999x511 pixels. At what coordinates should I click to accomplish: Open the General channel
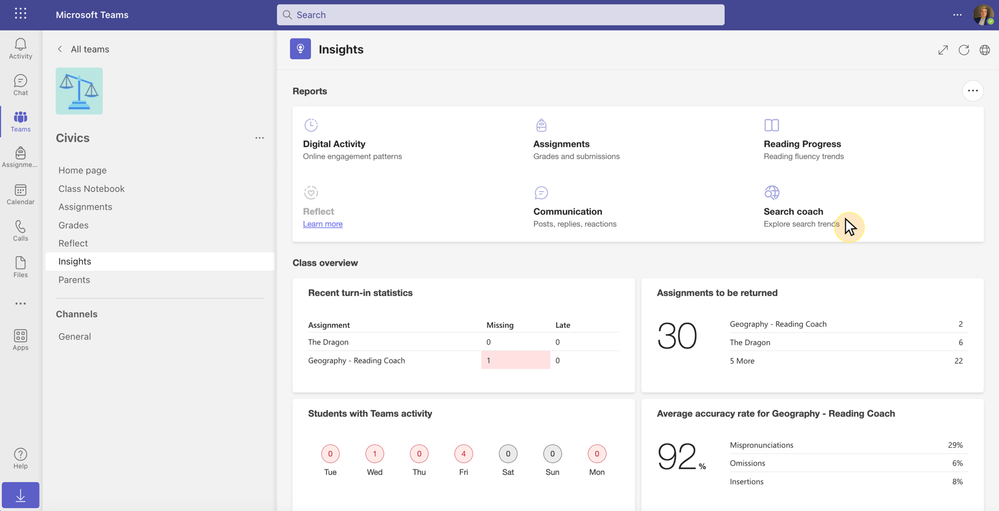coord(75,337)
